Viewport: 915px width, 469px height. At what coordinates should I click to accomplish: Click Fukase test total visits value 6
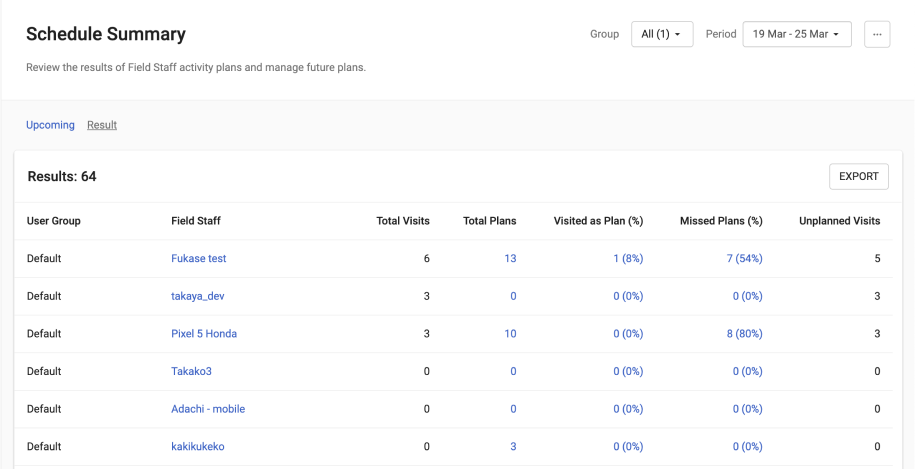[x=427, y=258]
